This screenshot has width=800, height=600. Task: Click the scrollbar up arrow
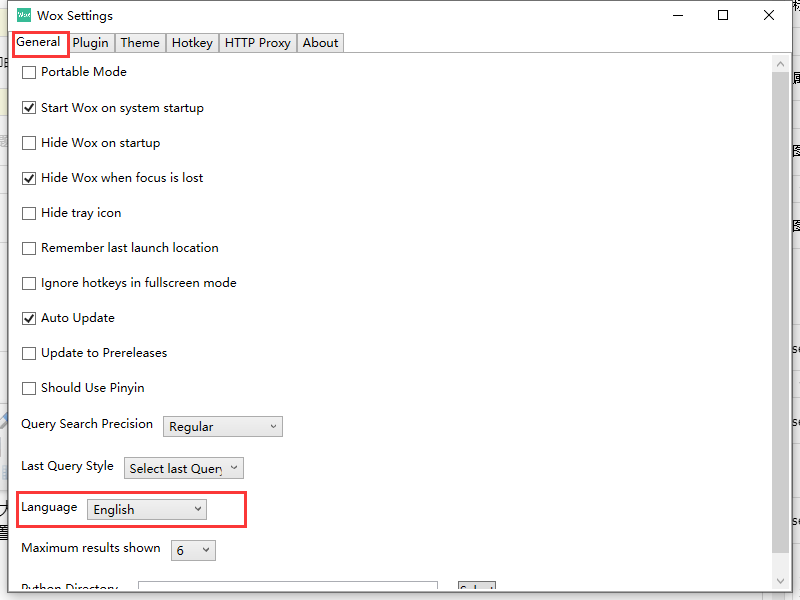[x=780, y=64]
